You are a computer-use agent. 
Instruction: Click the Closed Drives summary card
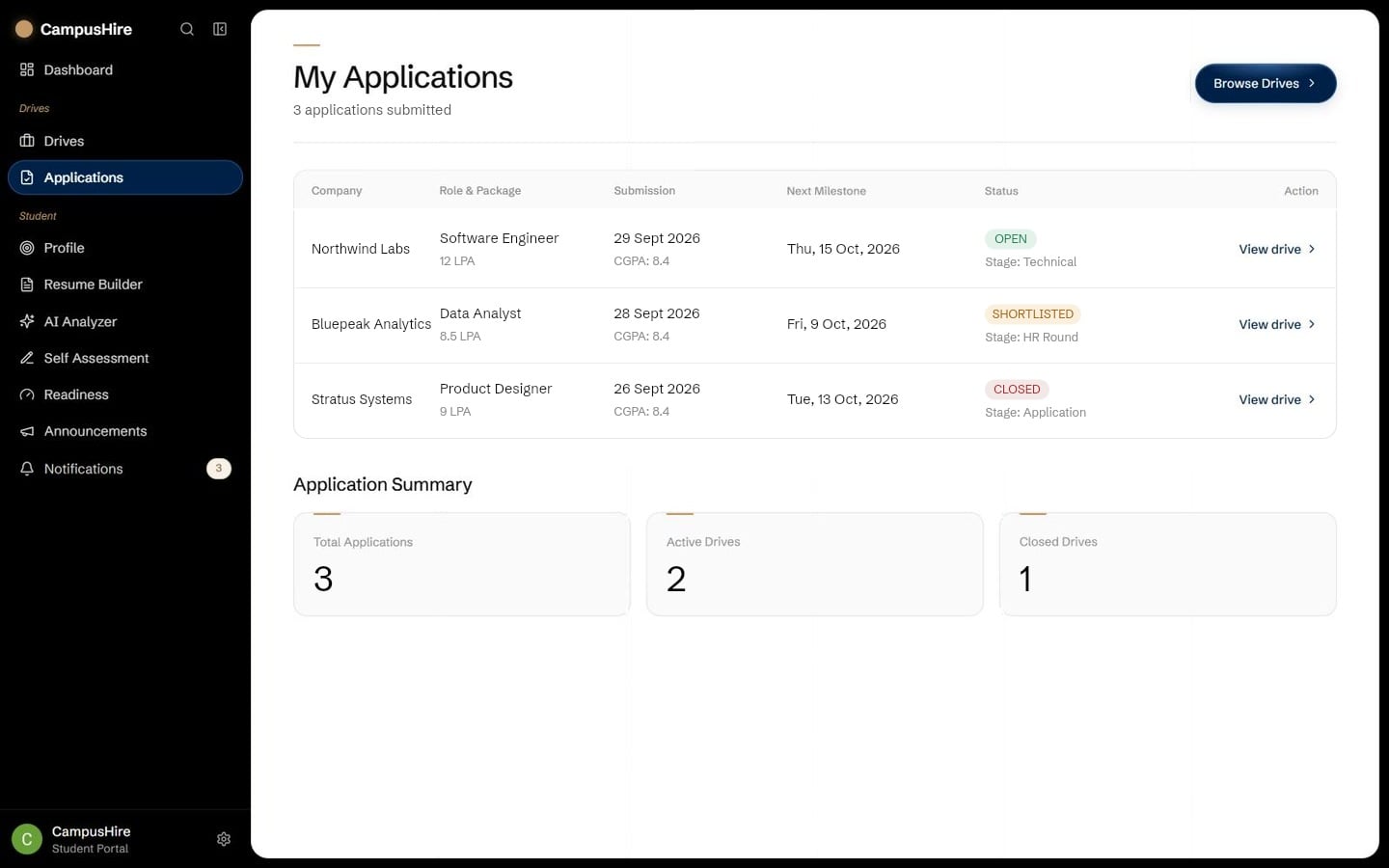pyautogui.click(x=1168, y=564)
